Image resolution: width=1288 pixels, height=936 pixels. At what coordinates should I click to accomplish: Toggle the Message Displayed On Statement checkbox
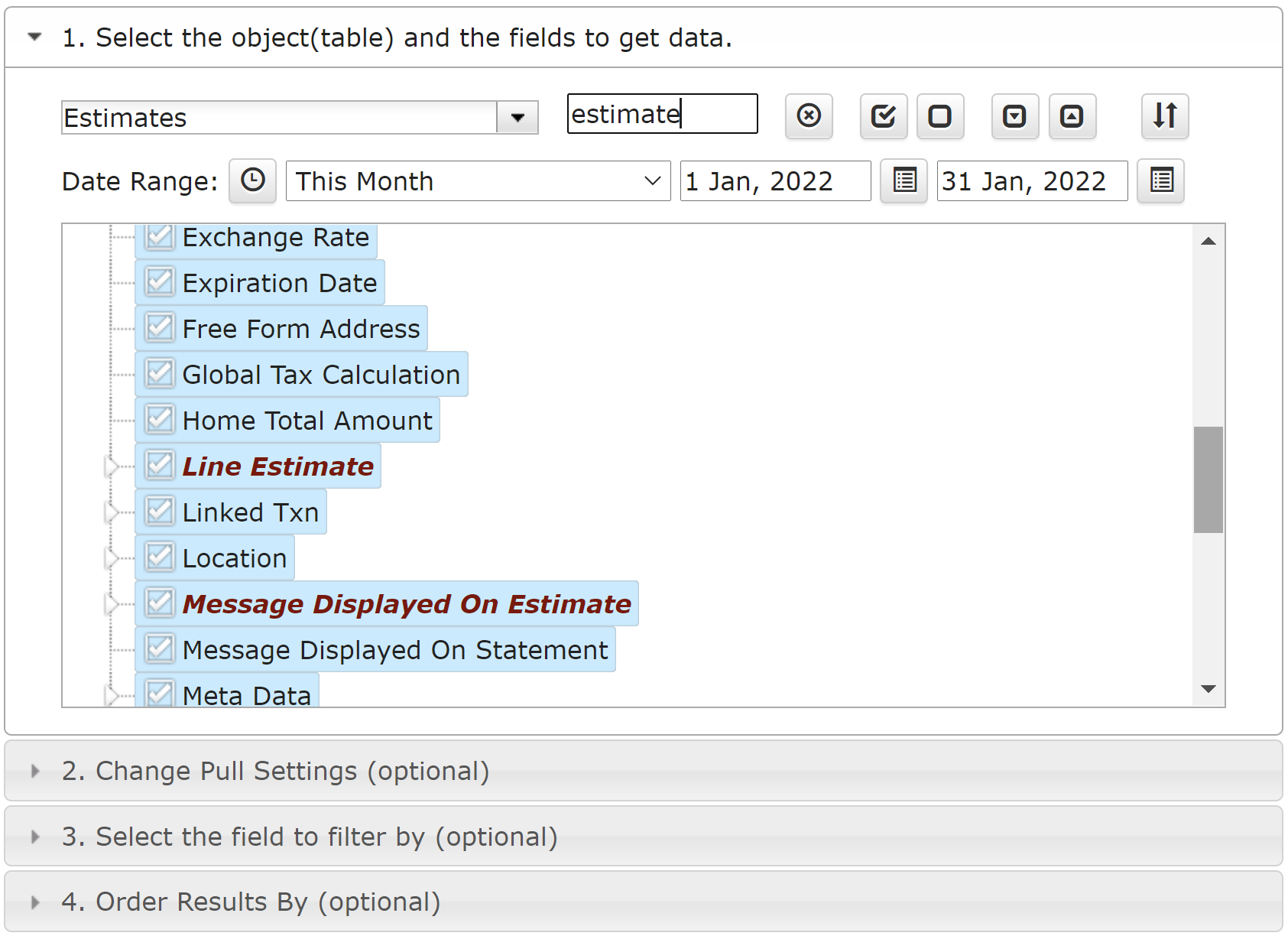pos(160,649)
